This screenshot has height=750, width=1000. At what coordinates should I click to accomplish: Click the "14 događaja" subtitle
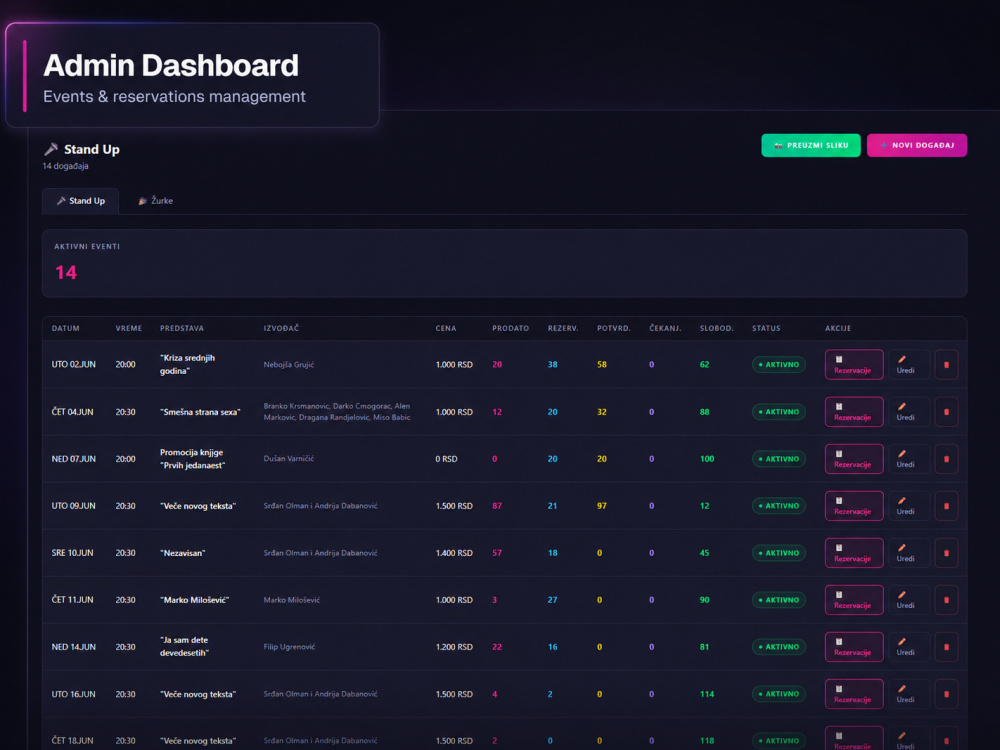click(x=66, y=166)
